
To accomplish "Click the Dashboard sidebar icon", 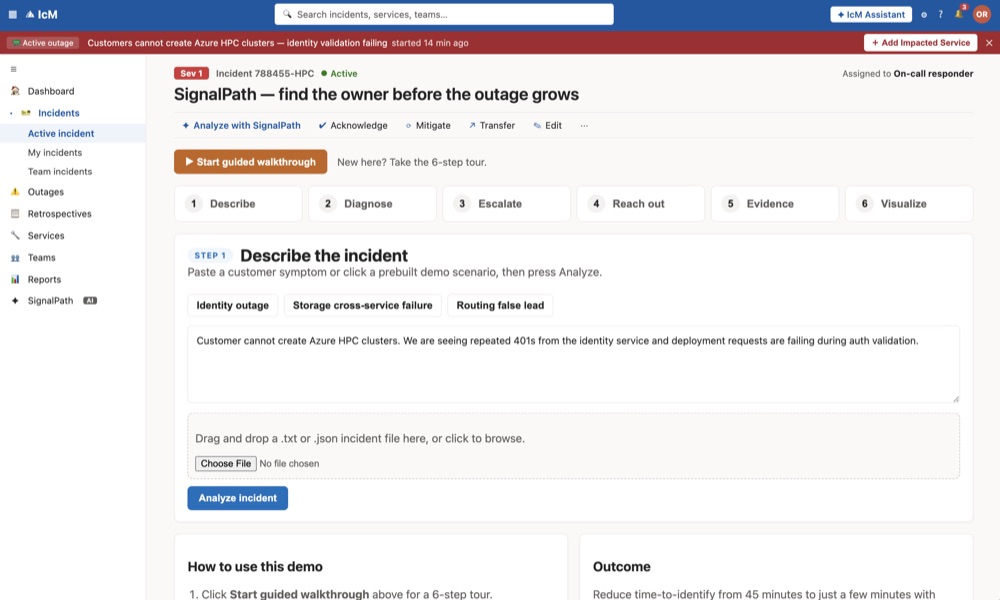I will pos(15,91).
